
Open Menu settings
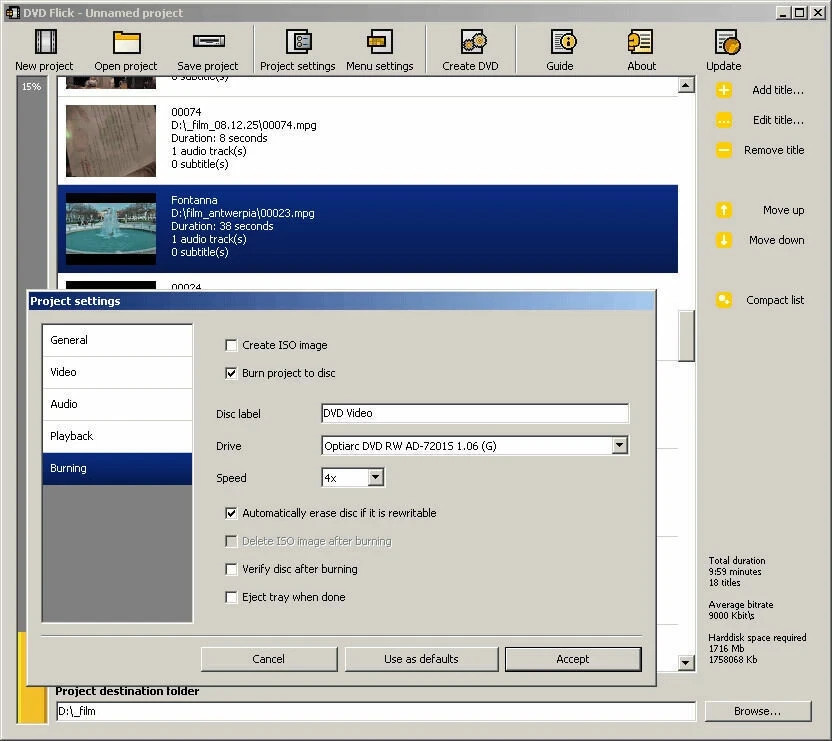379,48
